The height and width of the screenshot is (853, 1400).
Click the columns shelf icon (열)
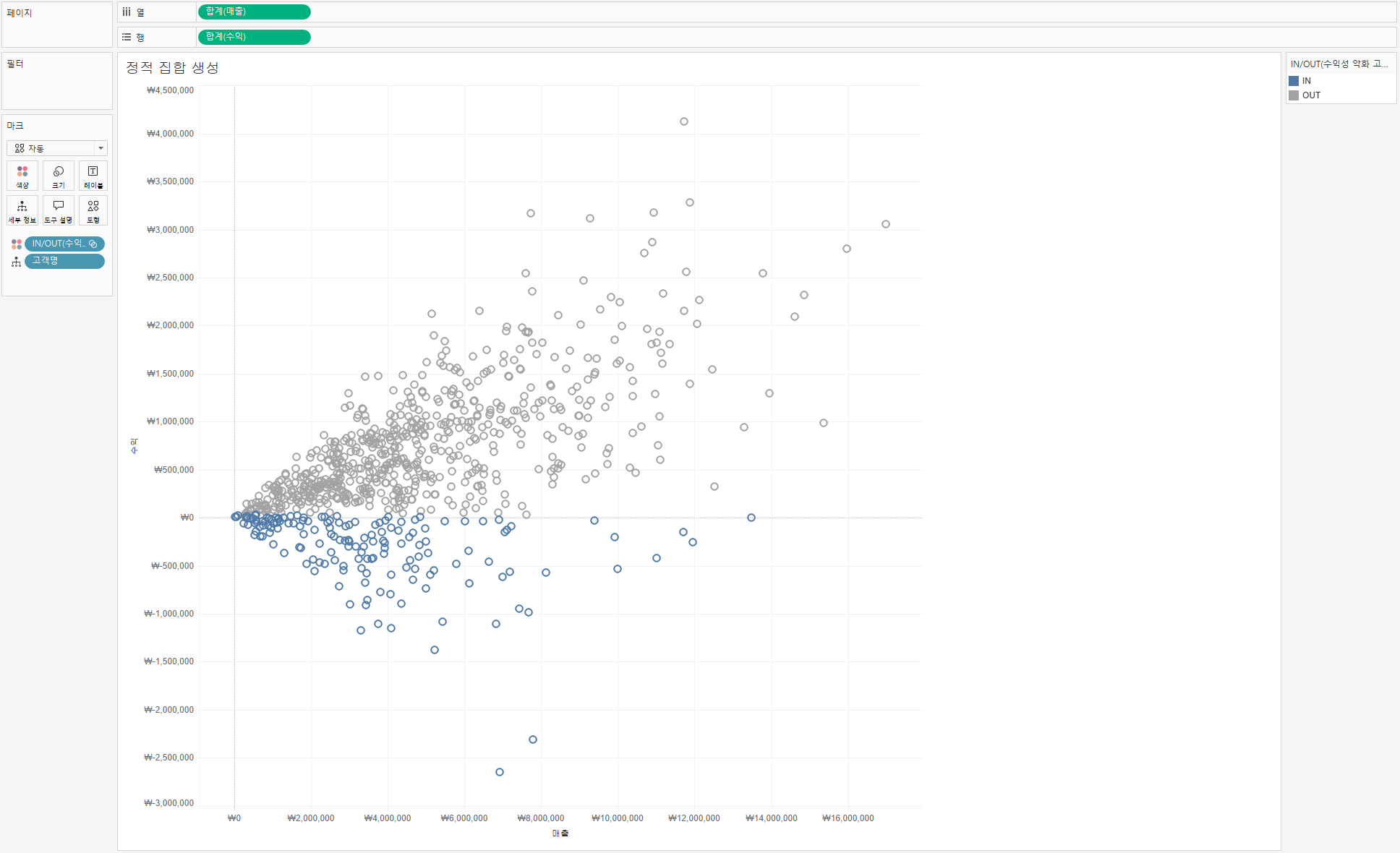pyautogui.click(x=127, y=12)
